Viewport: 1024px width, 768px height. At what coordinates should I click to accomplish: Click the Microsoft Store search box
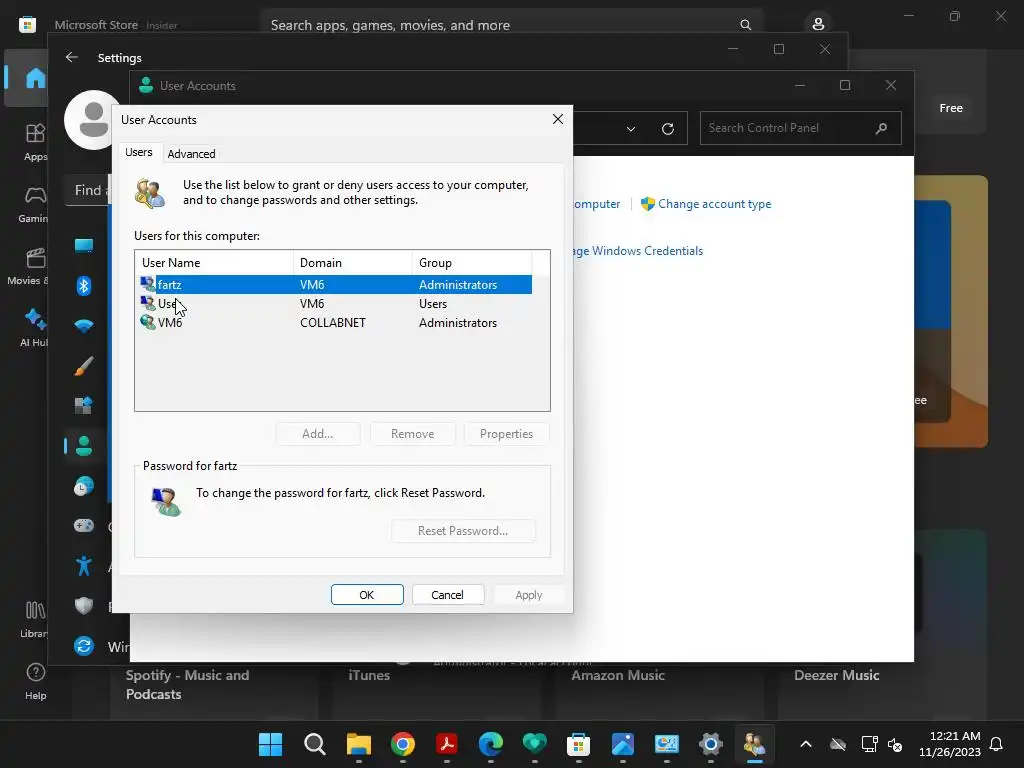[512, 25]
